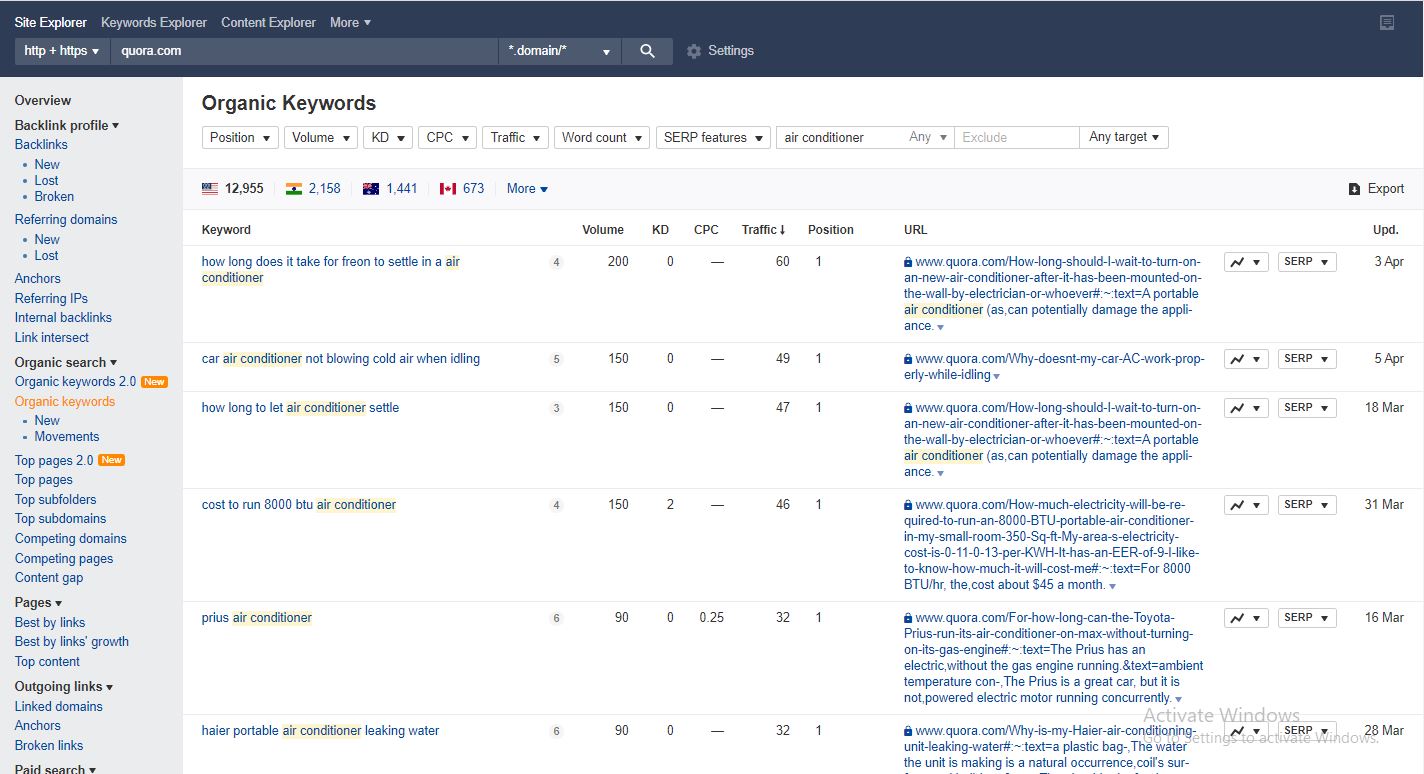Screen dimensions: 1424x774
Task: Open the trend chart for the car air conditioner idling row
Action: coord(1246,359)
